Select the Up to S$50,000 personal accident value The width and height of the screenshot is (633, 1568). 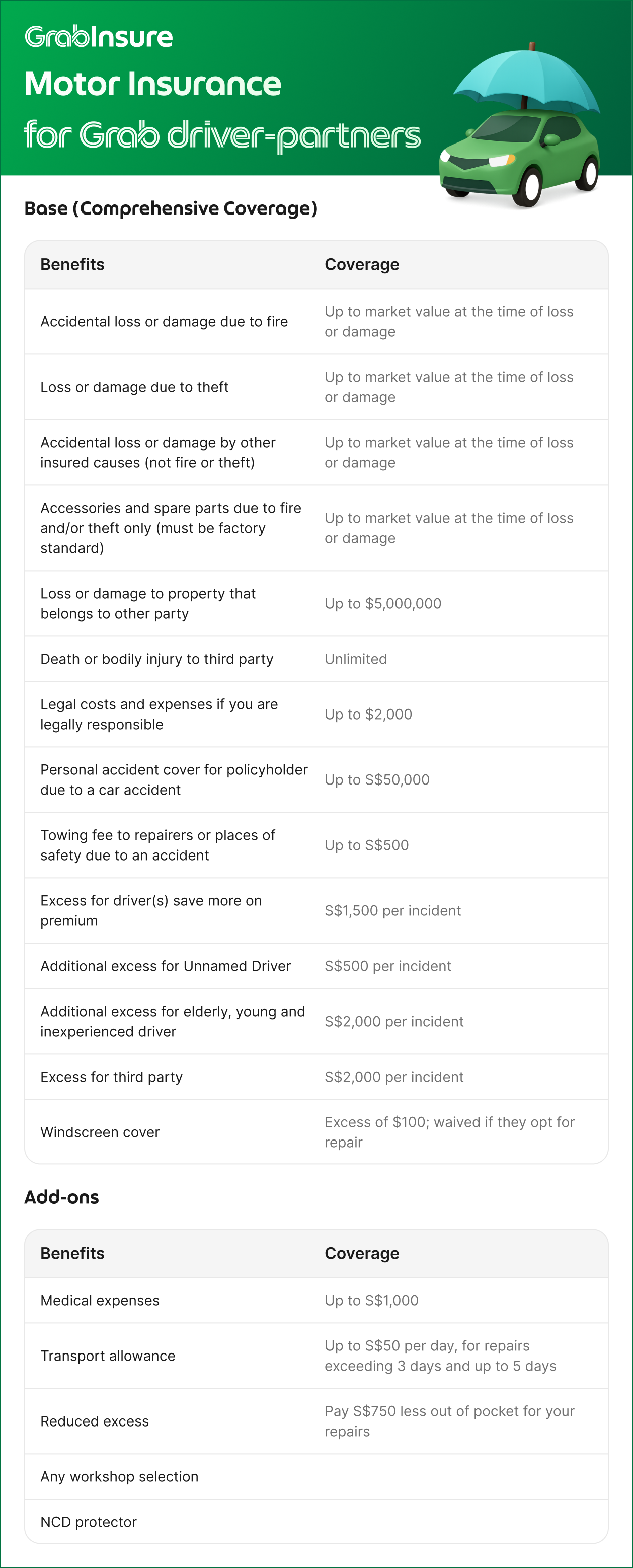tap(377, 780)
